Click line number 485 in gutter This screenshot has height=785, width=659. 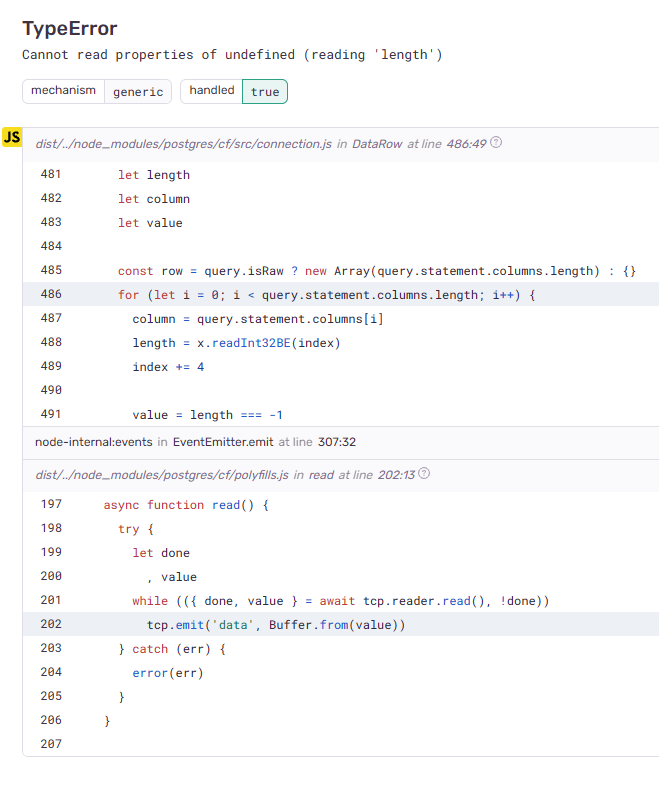coord(51,271)
